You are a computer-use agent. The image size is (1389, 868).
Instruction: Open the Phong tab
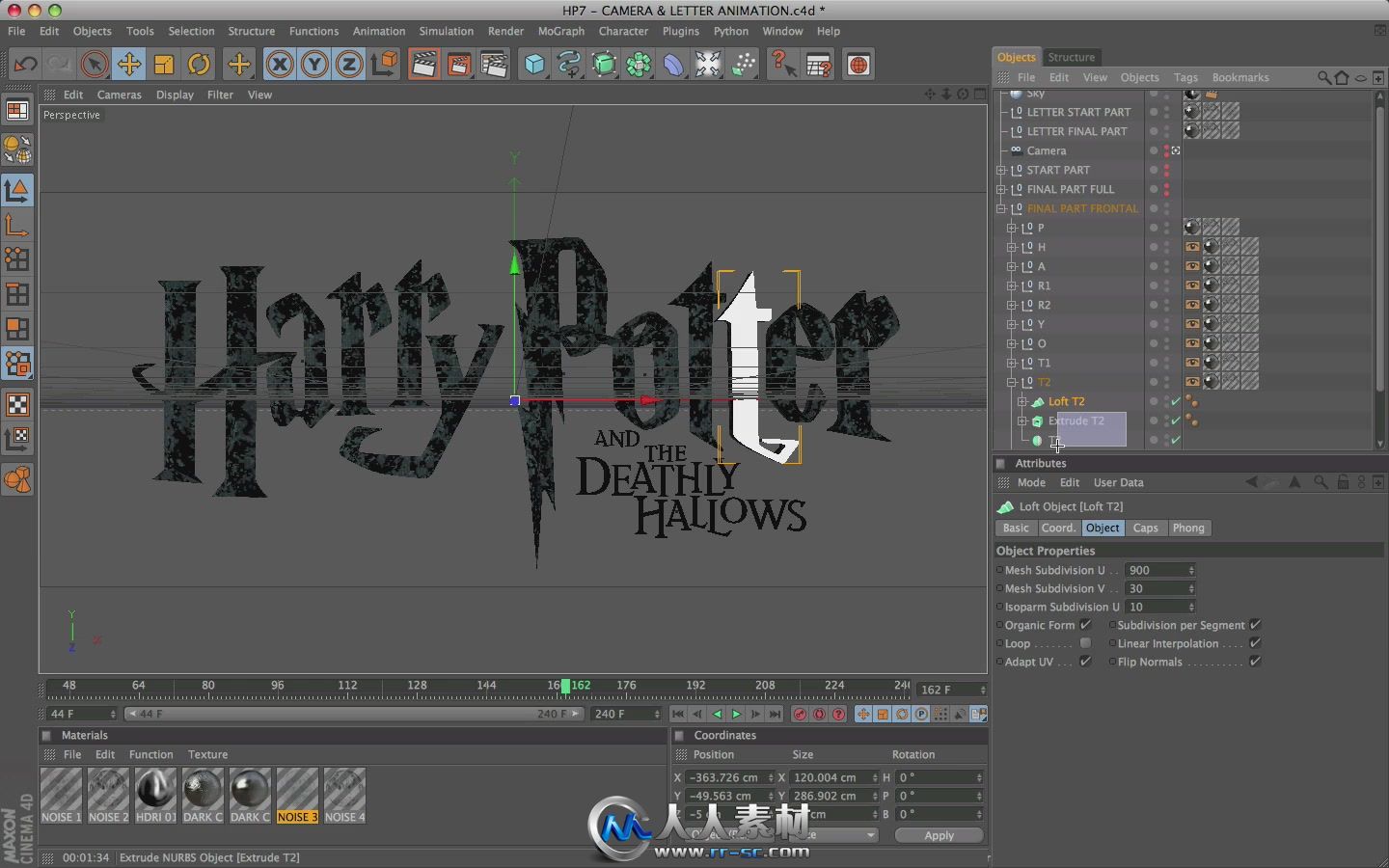tap(1188, 528)
